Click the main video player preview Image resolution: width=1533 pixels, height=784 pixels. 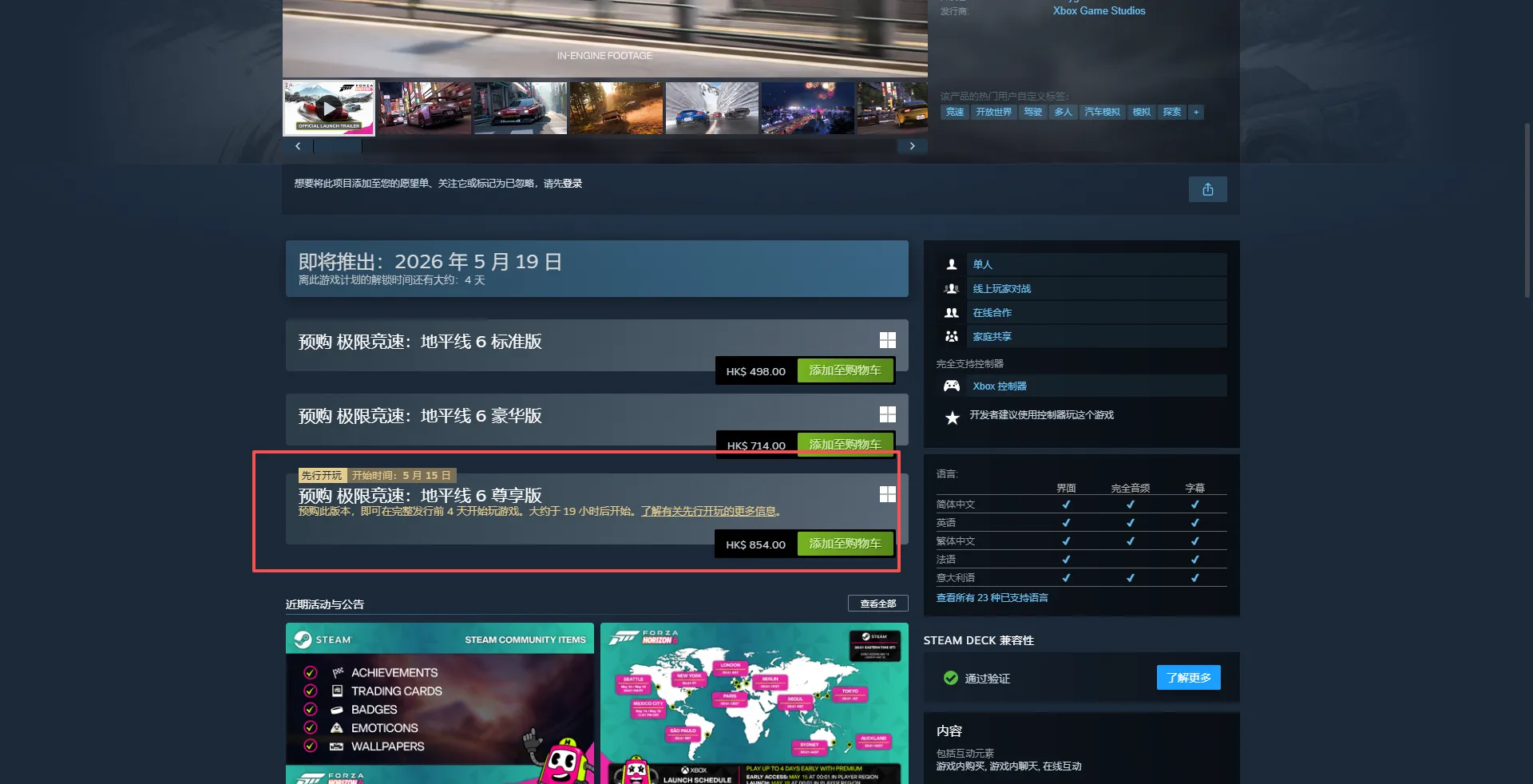604,38
